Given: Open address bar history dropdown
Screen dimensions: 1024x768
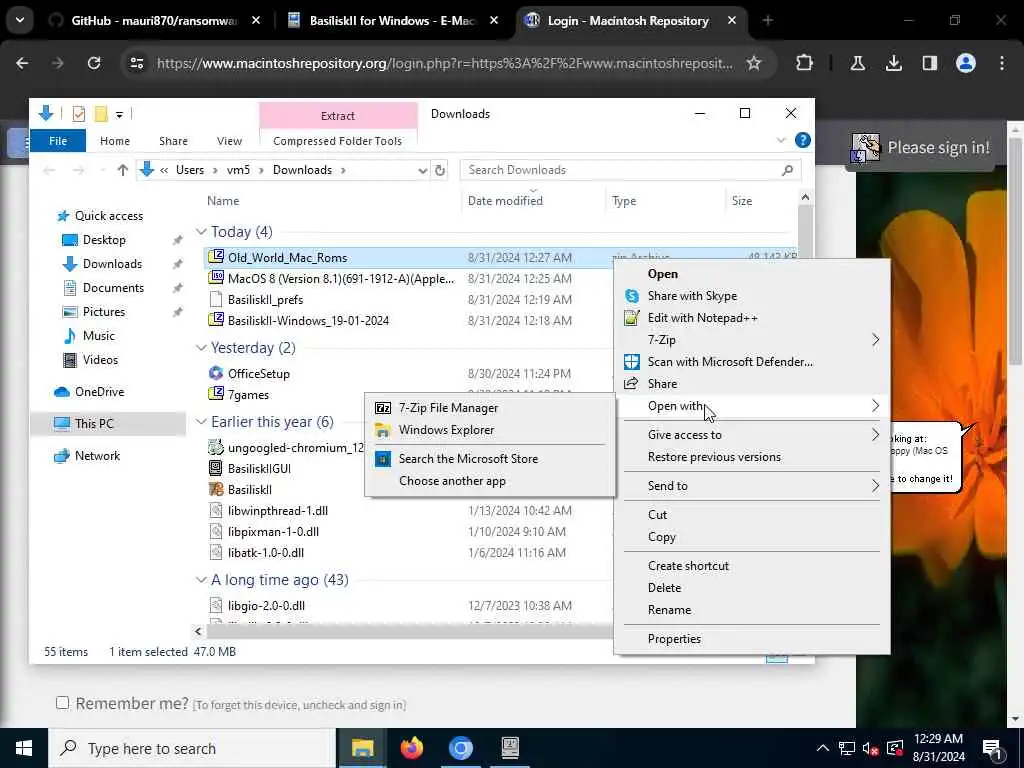Looking at the screenshot, I should pyautogui.click(x=423, y=170).
